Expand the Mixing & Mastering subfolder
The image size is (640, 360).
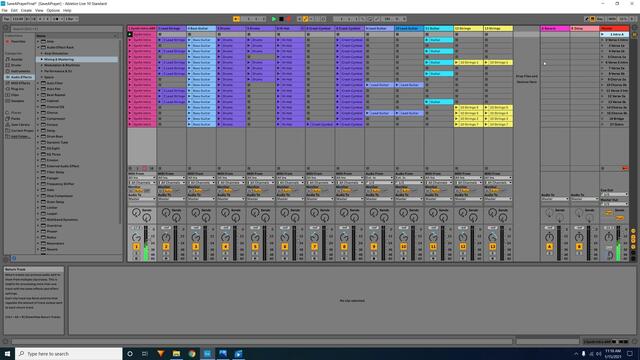pos(42,59)
